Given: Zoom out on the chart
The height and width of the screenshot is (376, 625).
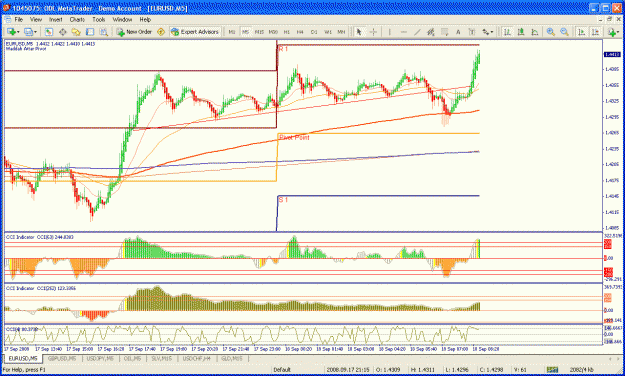Looking at the screenshot, I should (564, 32).
